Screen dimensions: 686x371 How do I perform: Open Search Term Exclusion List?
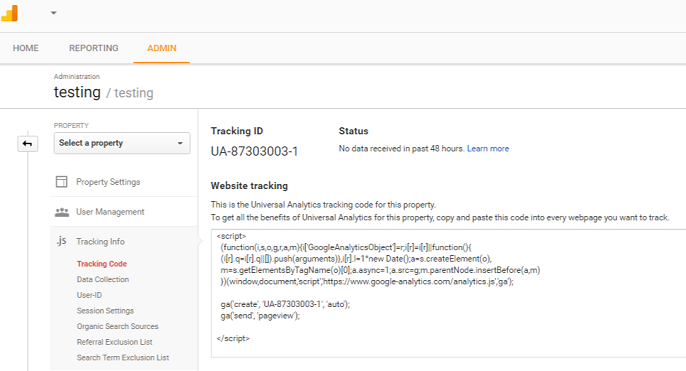pyautogui.click(x=123, y=357)
